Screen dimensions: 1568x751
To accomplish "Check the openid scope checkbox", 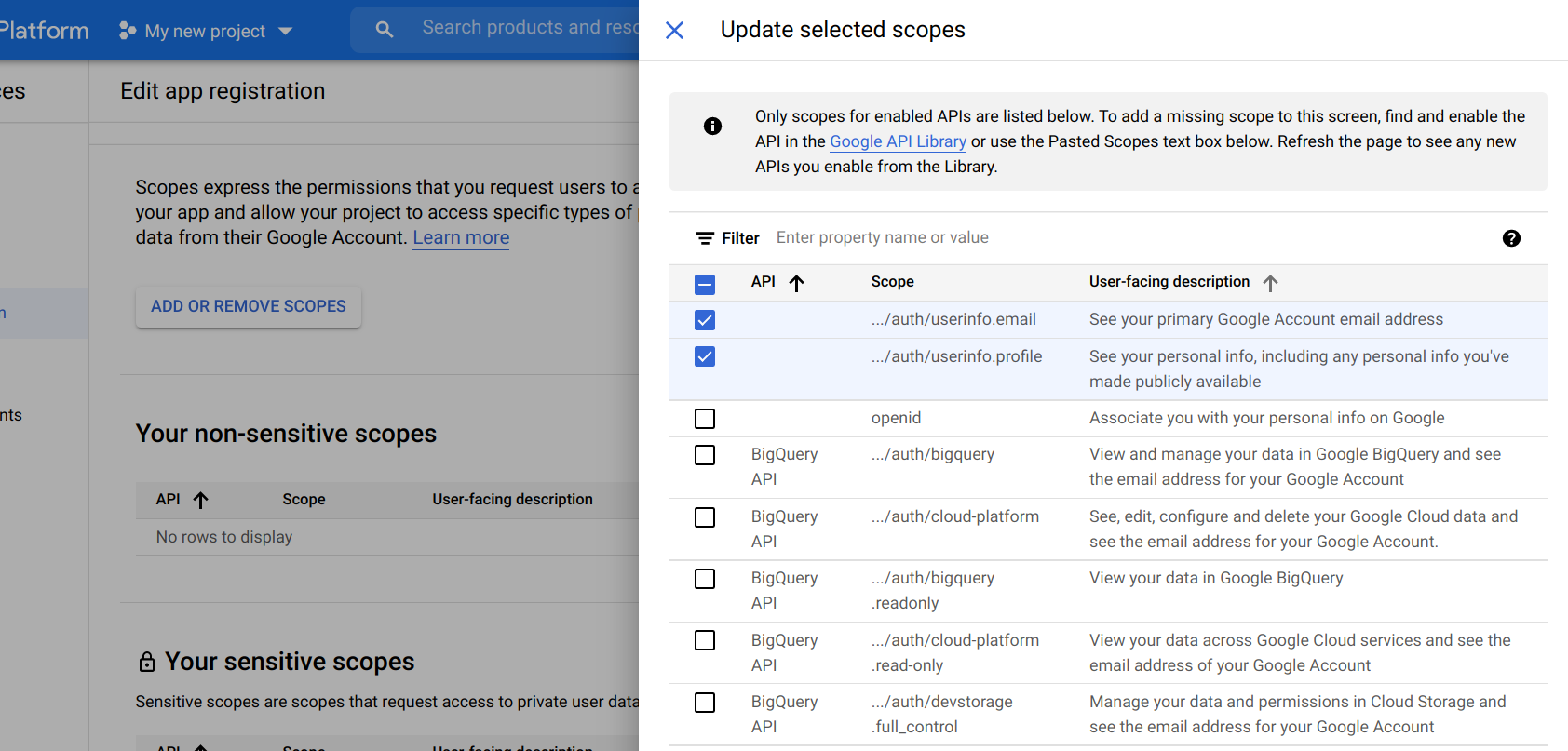I will (x=705, y=419).
